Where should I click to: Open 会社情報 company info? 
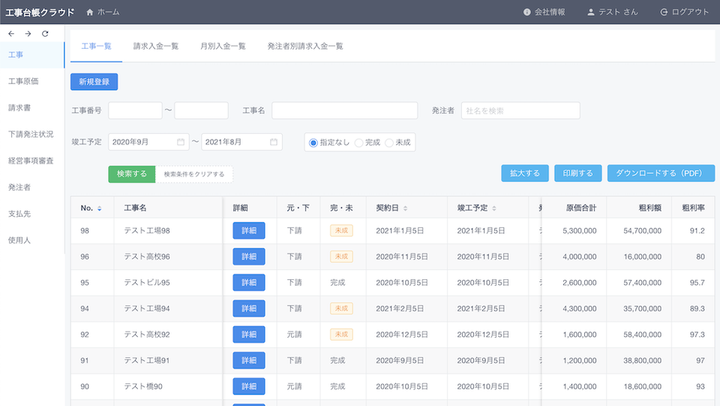[x=544, y=12]
